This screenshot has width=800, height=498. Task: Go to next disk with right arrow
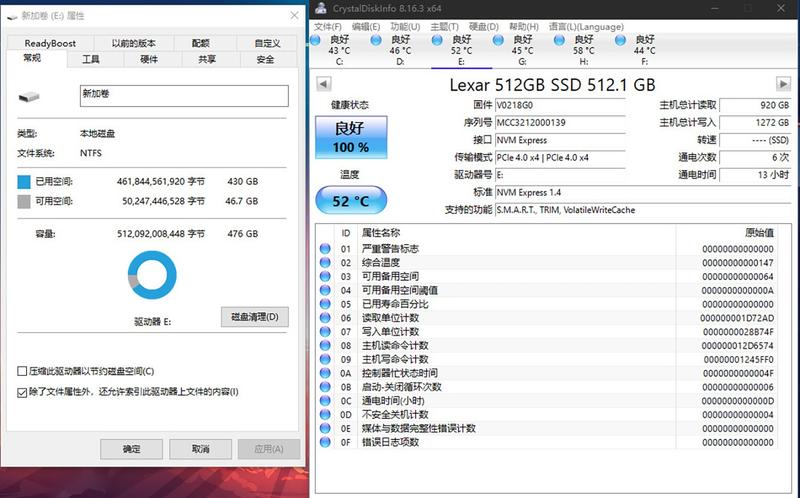click(783, 84)
